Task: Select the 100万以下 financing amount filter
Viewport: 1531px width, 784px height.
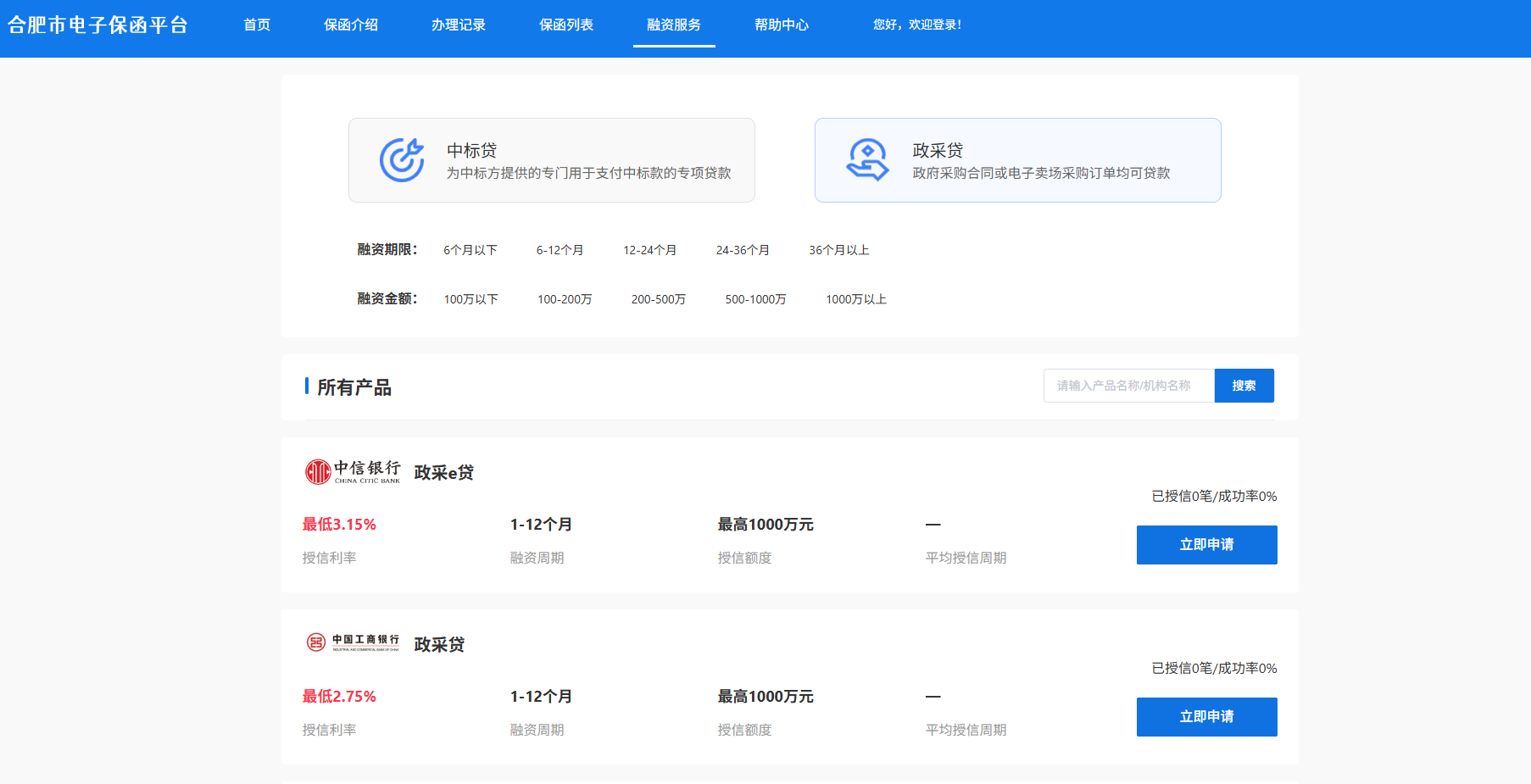Action: (x=471, y=298)
